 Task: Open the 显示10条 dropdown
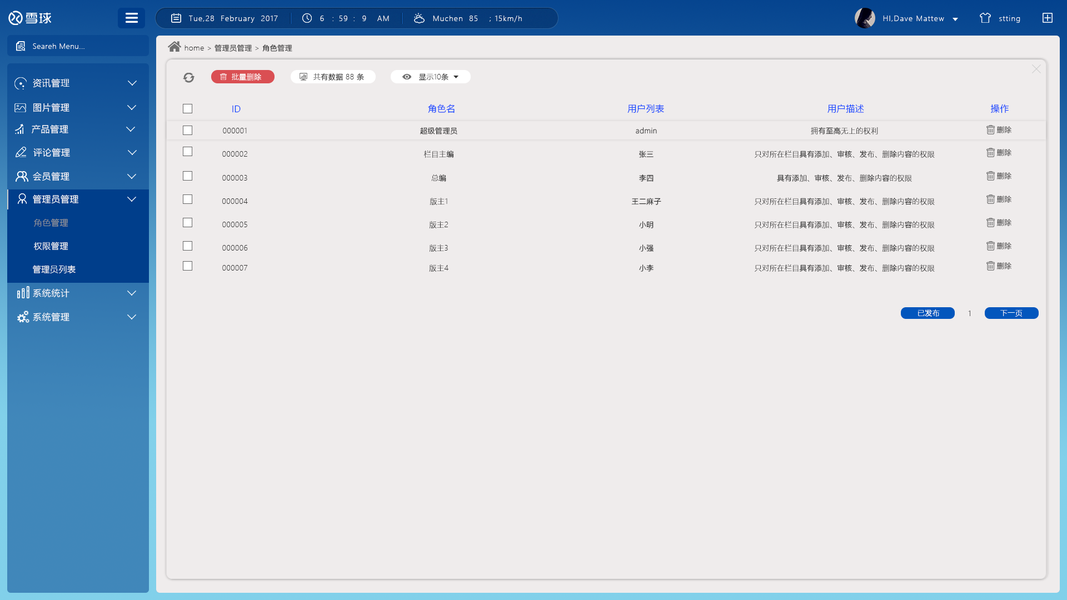pyautogui.click(x=430, y=77)
